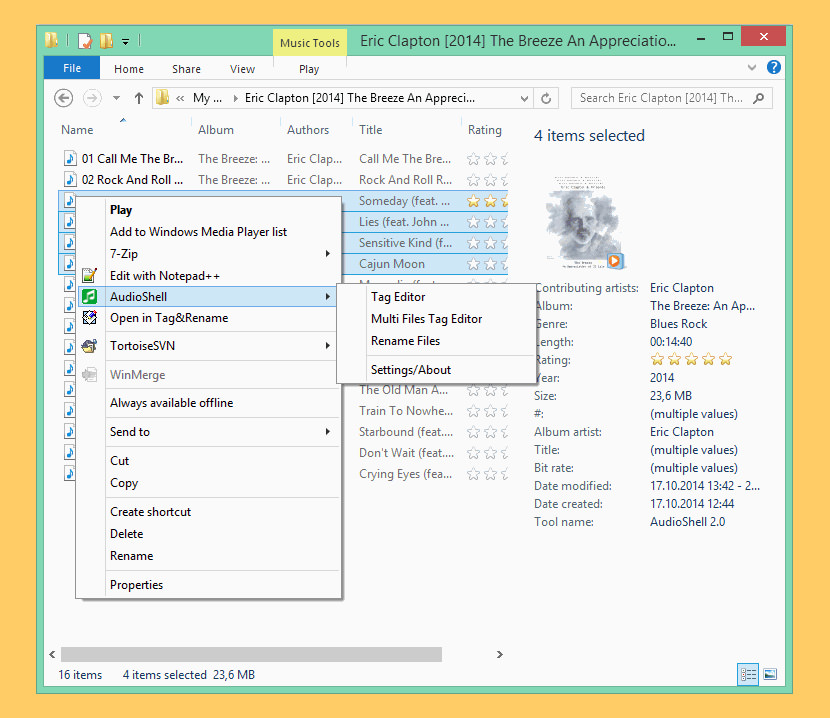This screenshot has width=830, height=718.
Task: Expand the address bar history dropdown
Action: (x=524, y=99)
